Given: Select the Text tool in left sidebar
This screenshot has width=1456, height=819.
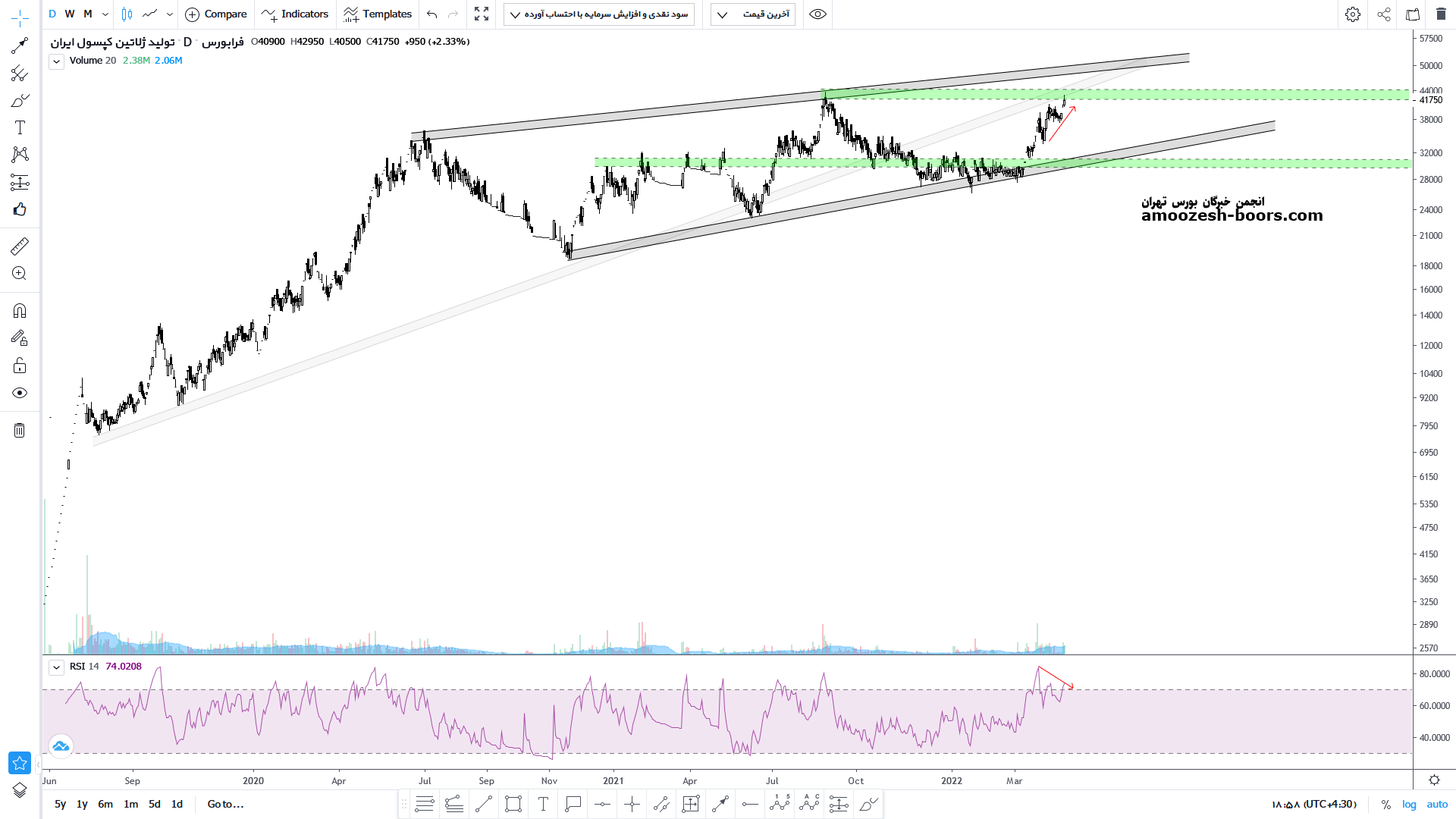Looking at the screenshot, I should click(x=20, y=127).
